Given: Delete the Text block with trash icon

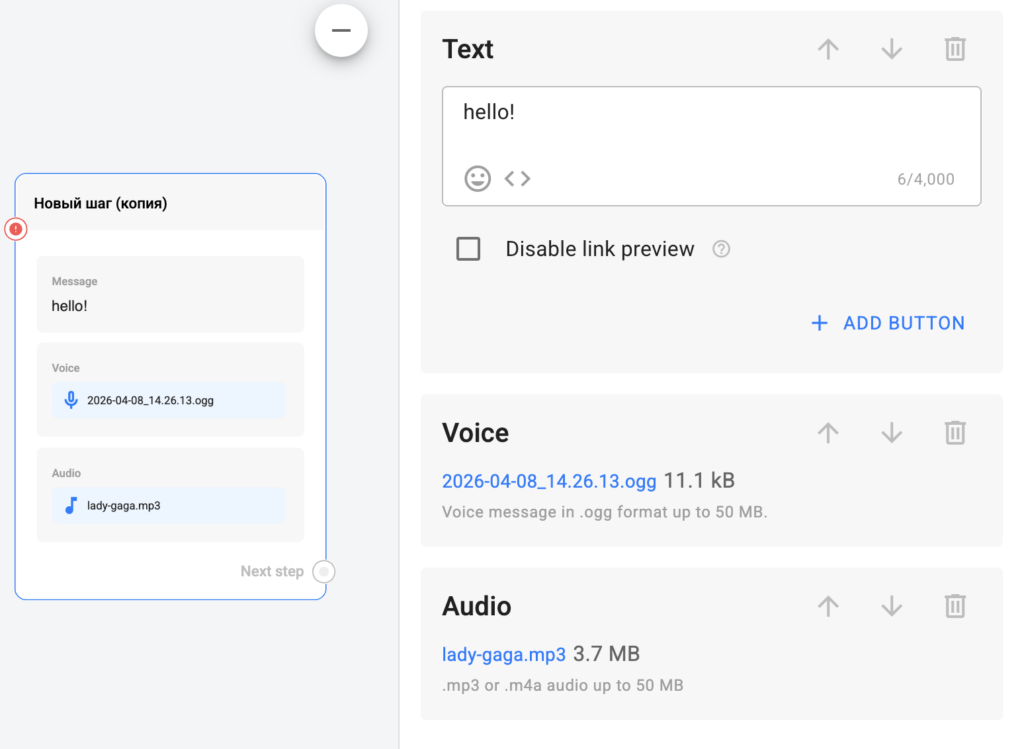Looking at the screenshot, I should point(955,49).
